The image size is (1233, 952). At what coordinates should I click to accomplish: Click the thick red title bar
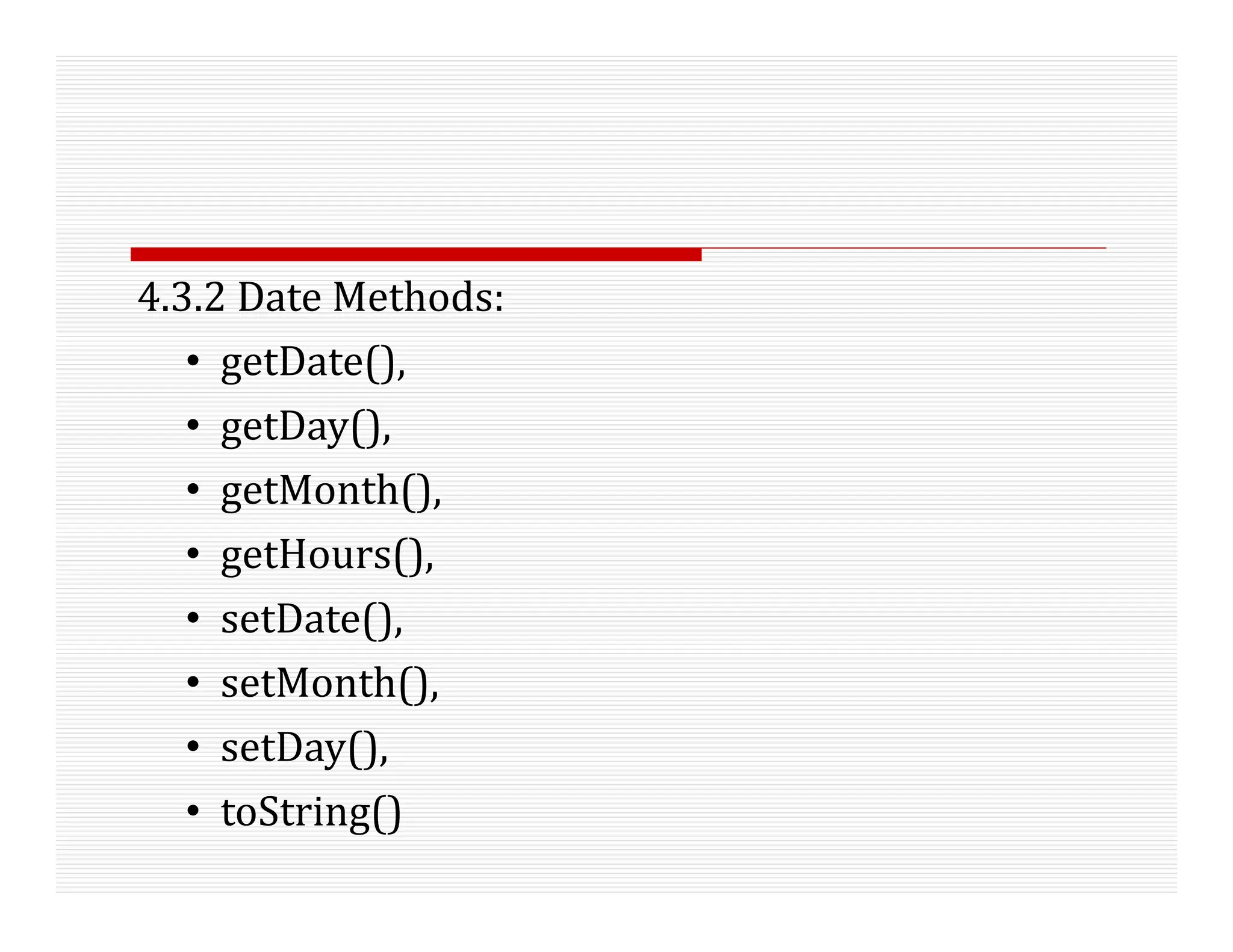coord(415,255)
